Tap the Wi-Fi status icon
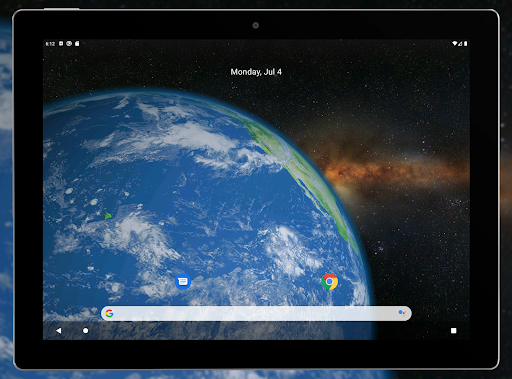Screen dimensions: 512x379 click(x=454, y=43)
